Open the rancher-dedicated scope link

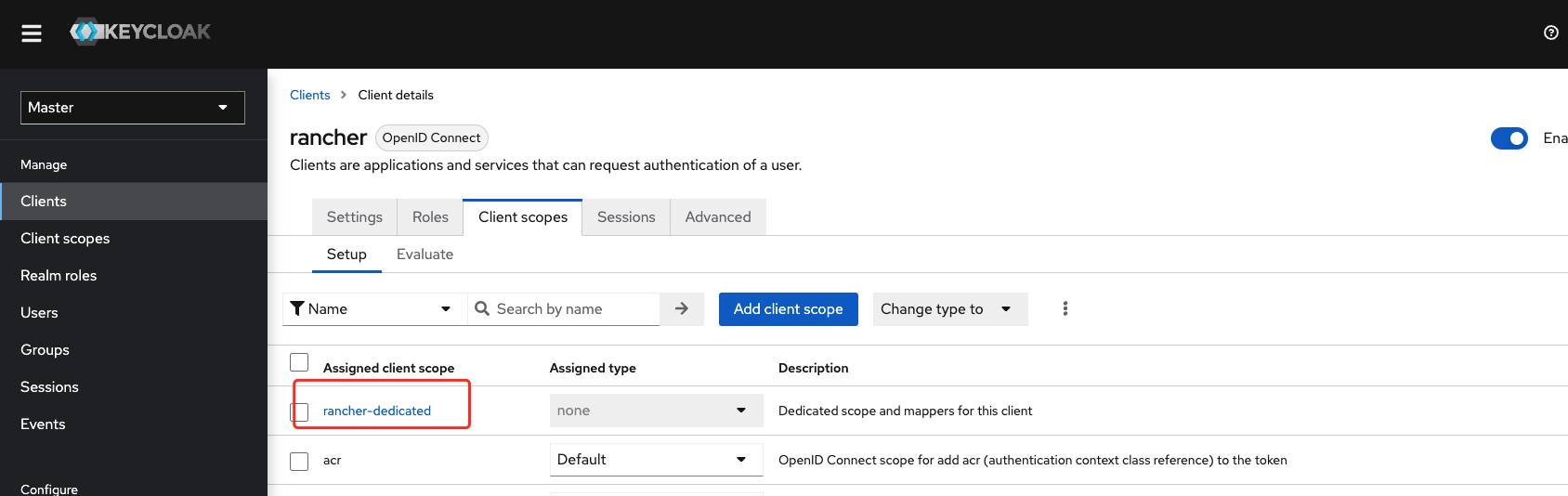pyautogui.click(x=377, y=411)
